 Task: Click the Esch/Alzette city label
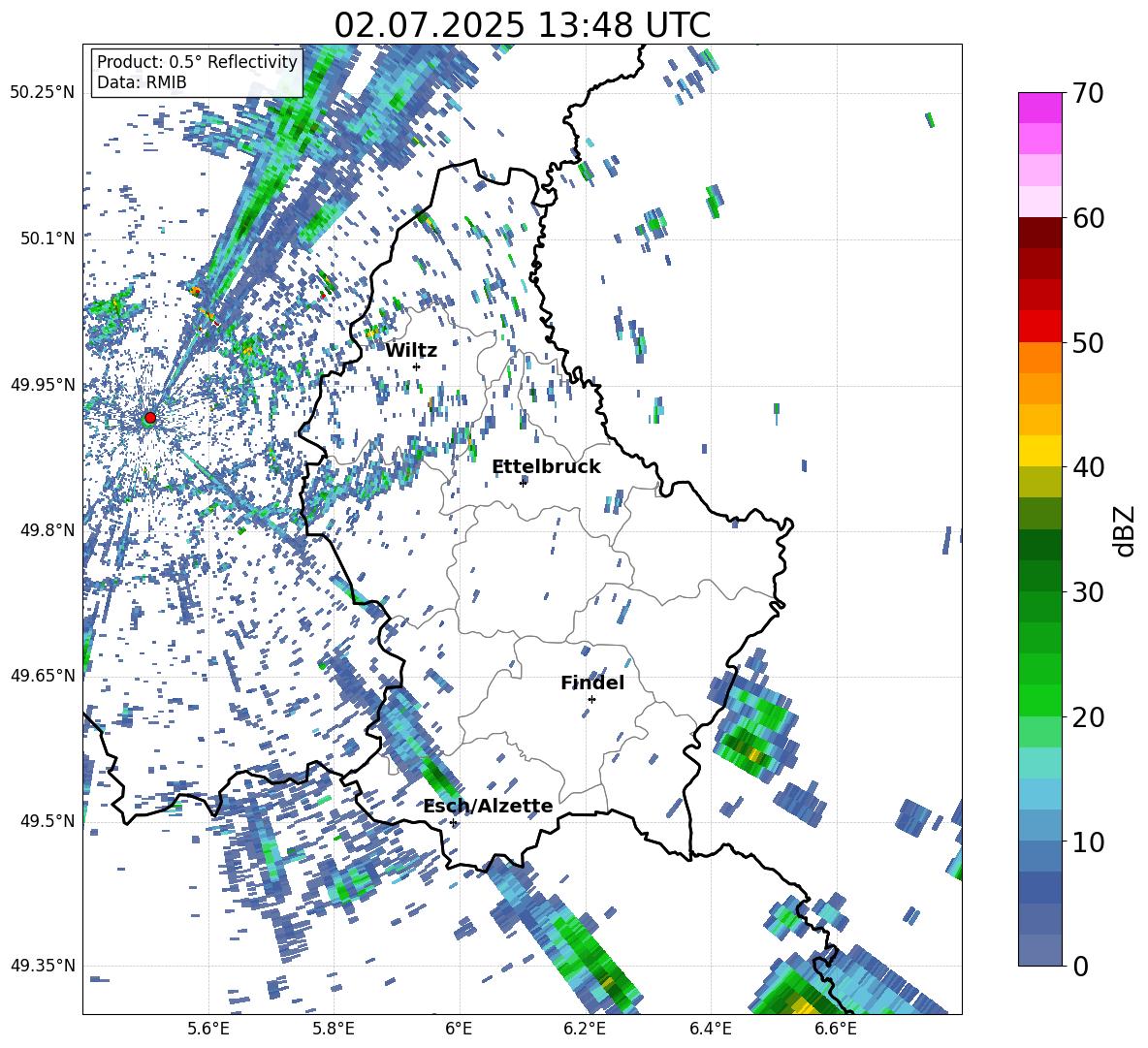pyautogui.click(x=488, y=807)
